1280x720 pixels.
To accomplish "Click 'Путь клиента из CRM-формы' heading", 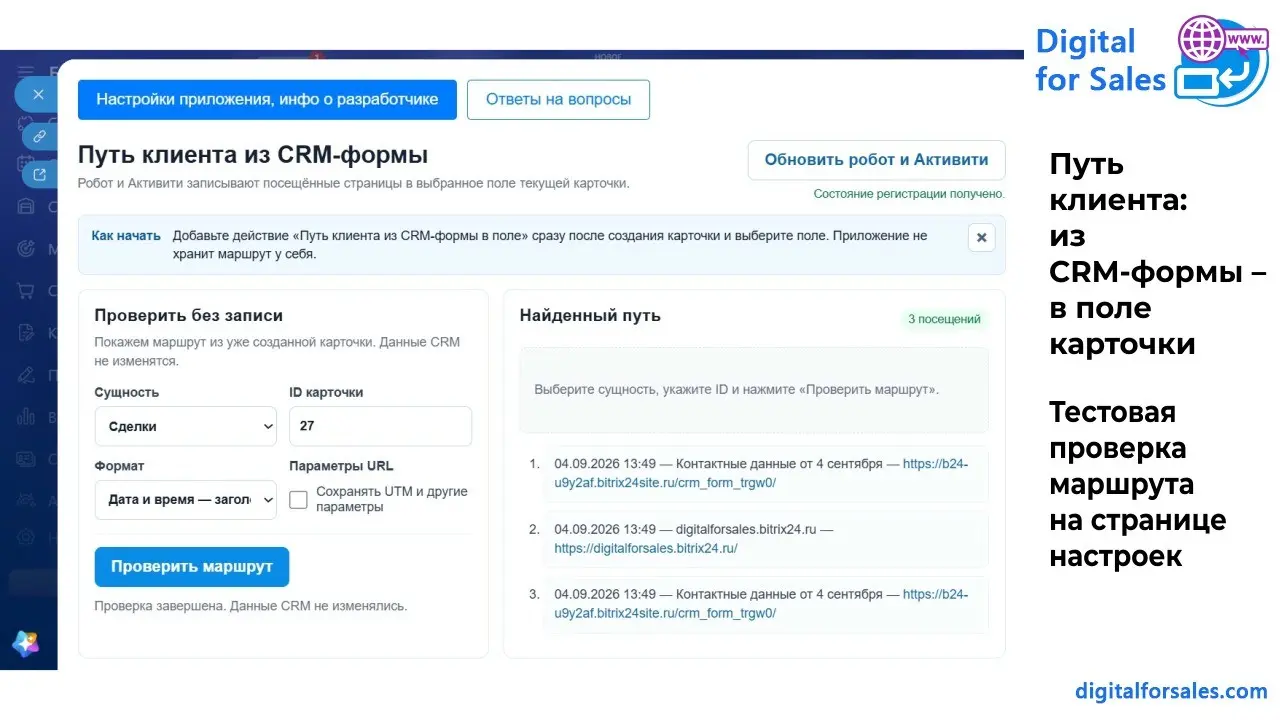I will 253,155.
